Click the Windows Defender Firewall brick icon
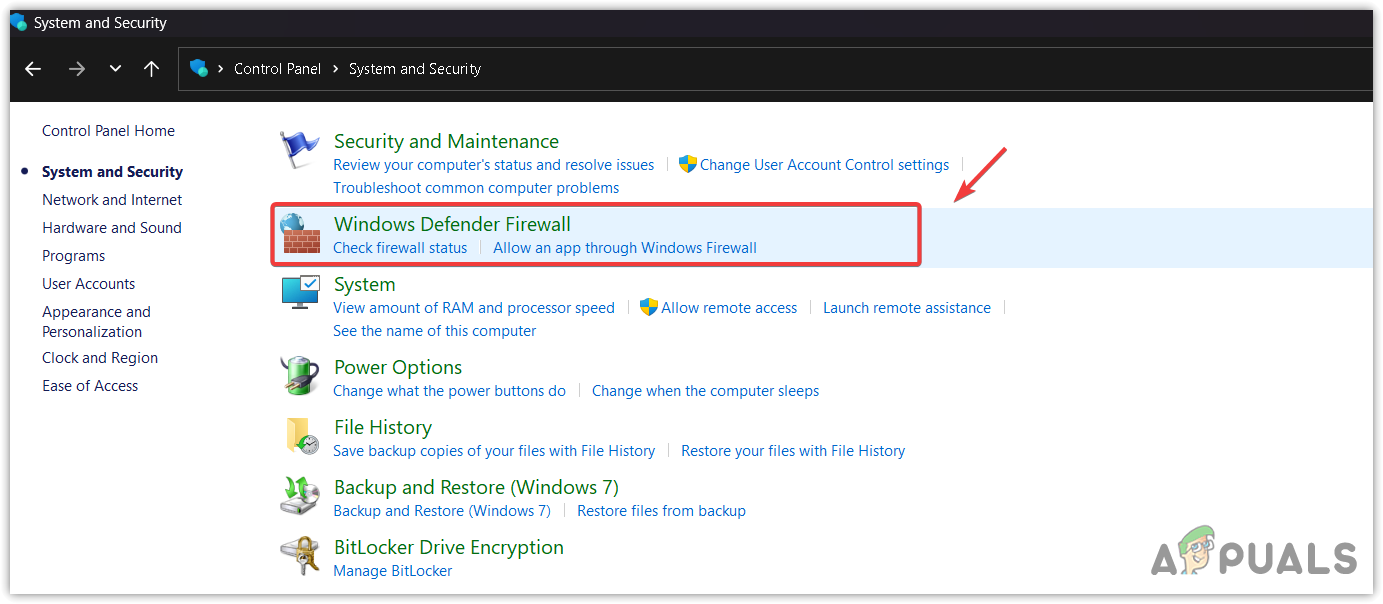Viewport: 1383px width, 604px height. (299, 234)
